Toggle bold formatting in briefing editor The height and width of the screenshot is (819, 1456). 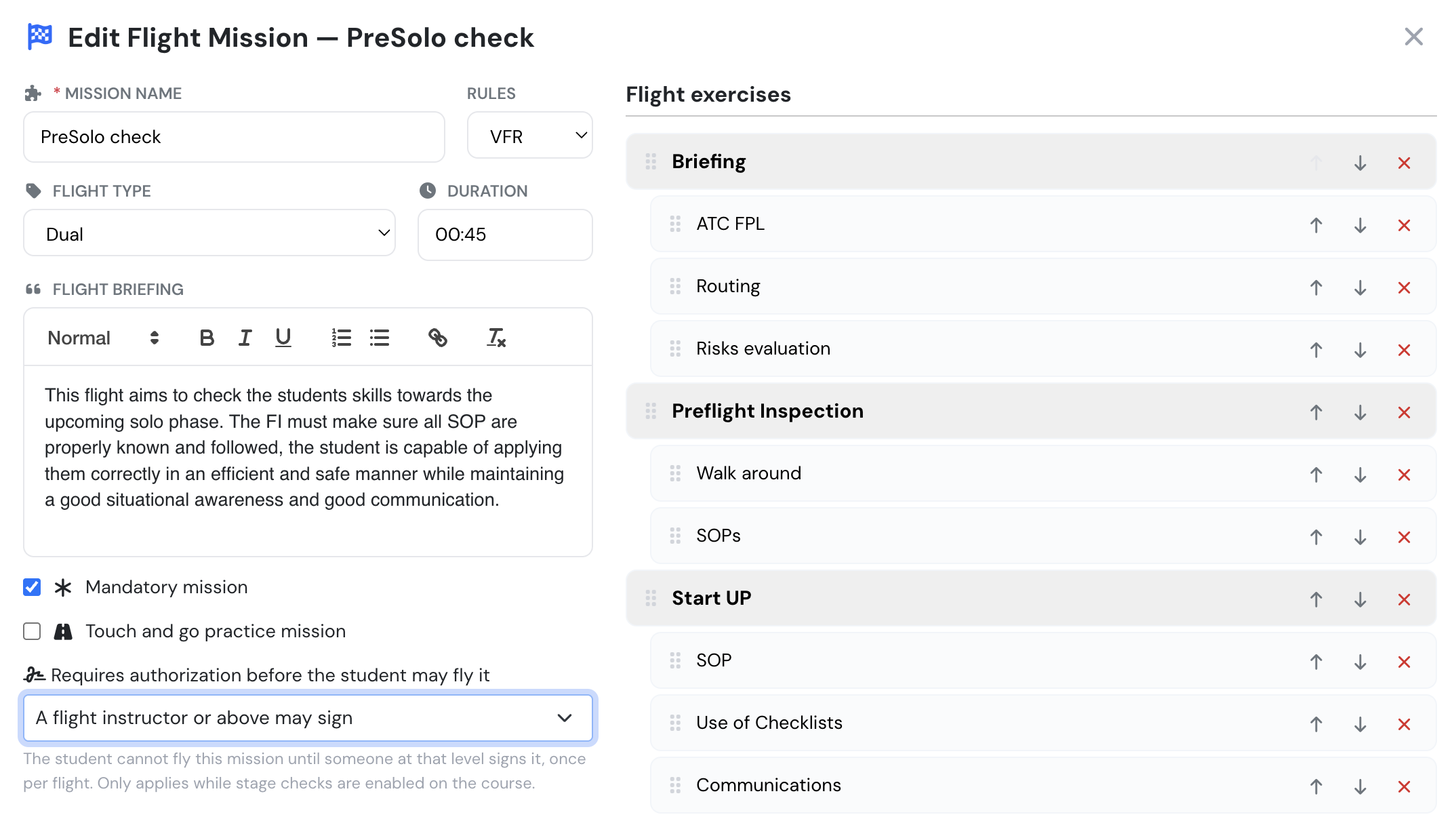tap(207, 338)
